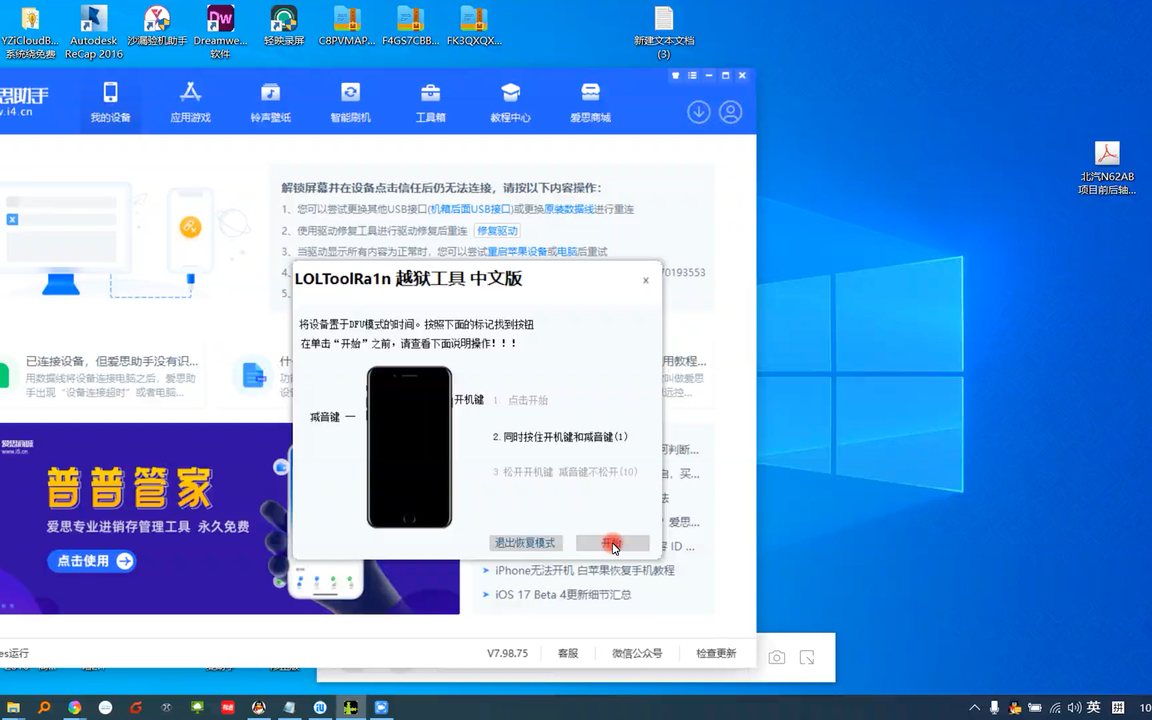Click the 开始 start button in the dialog

pos(612,543)
